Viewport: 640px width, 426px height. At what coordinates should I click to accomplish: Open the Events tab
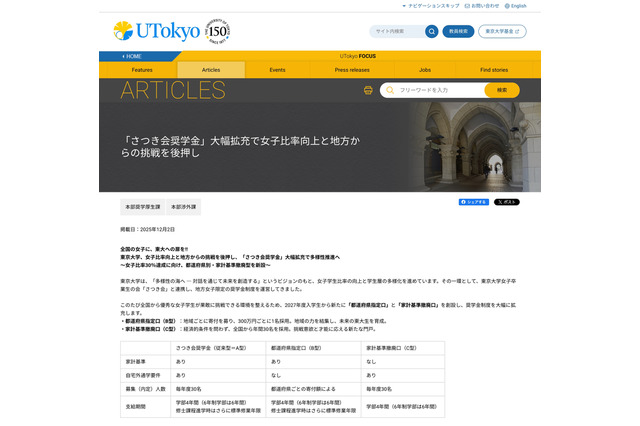click(x=277, y=70)
